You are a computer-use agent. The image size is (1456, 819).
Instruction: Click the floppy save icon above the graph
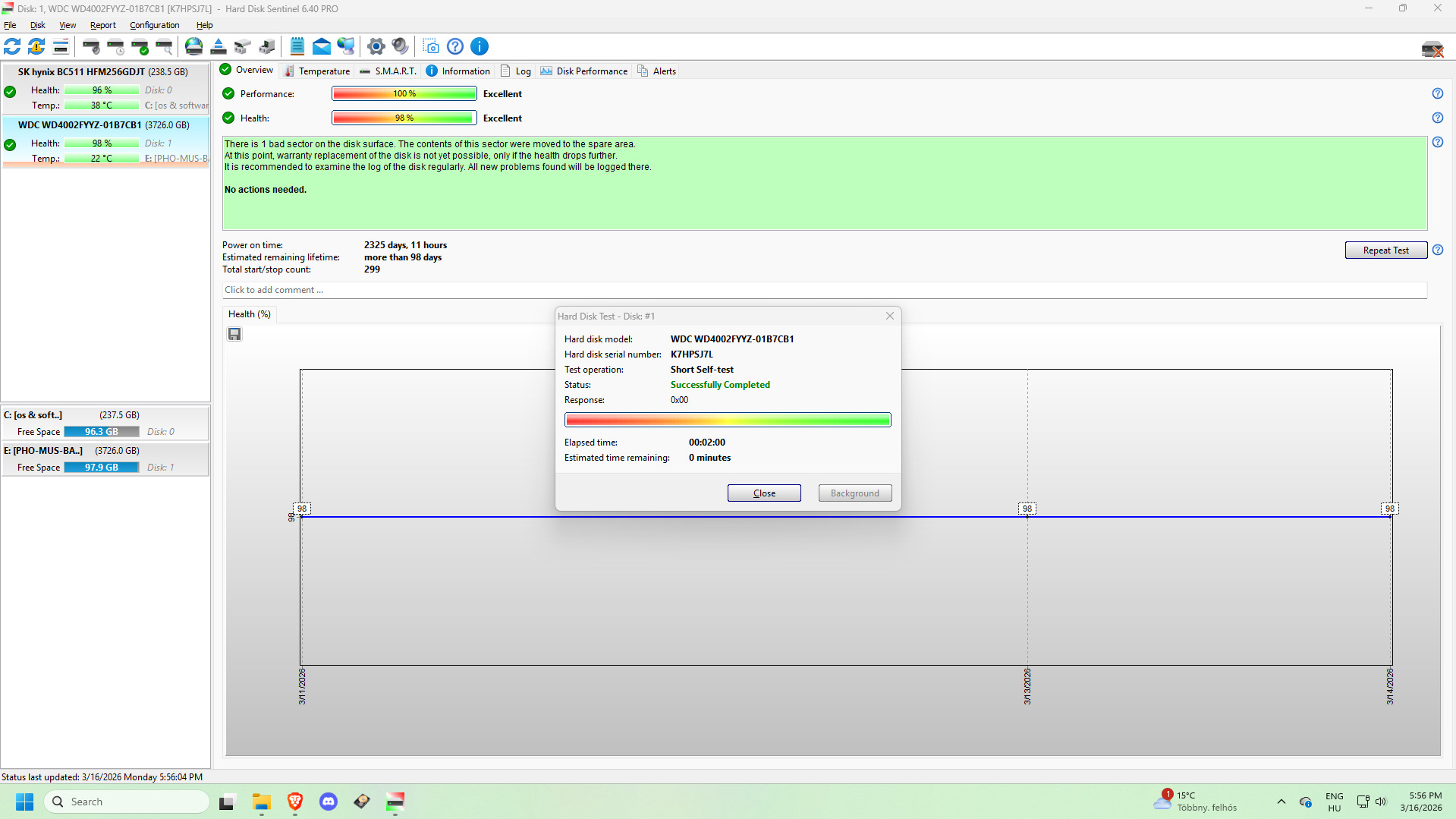point(234,334)
